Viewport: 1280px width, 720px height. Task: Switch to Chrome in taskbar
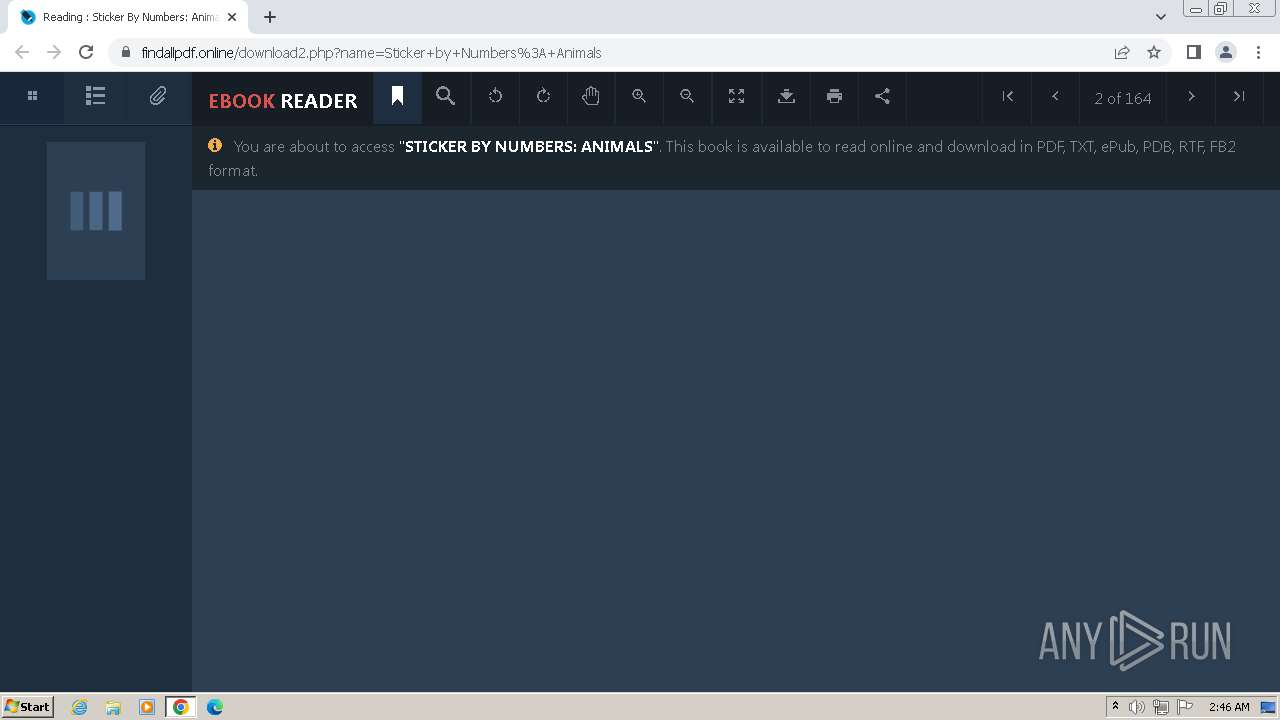click(x=181, y=707)
